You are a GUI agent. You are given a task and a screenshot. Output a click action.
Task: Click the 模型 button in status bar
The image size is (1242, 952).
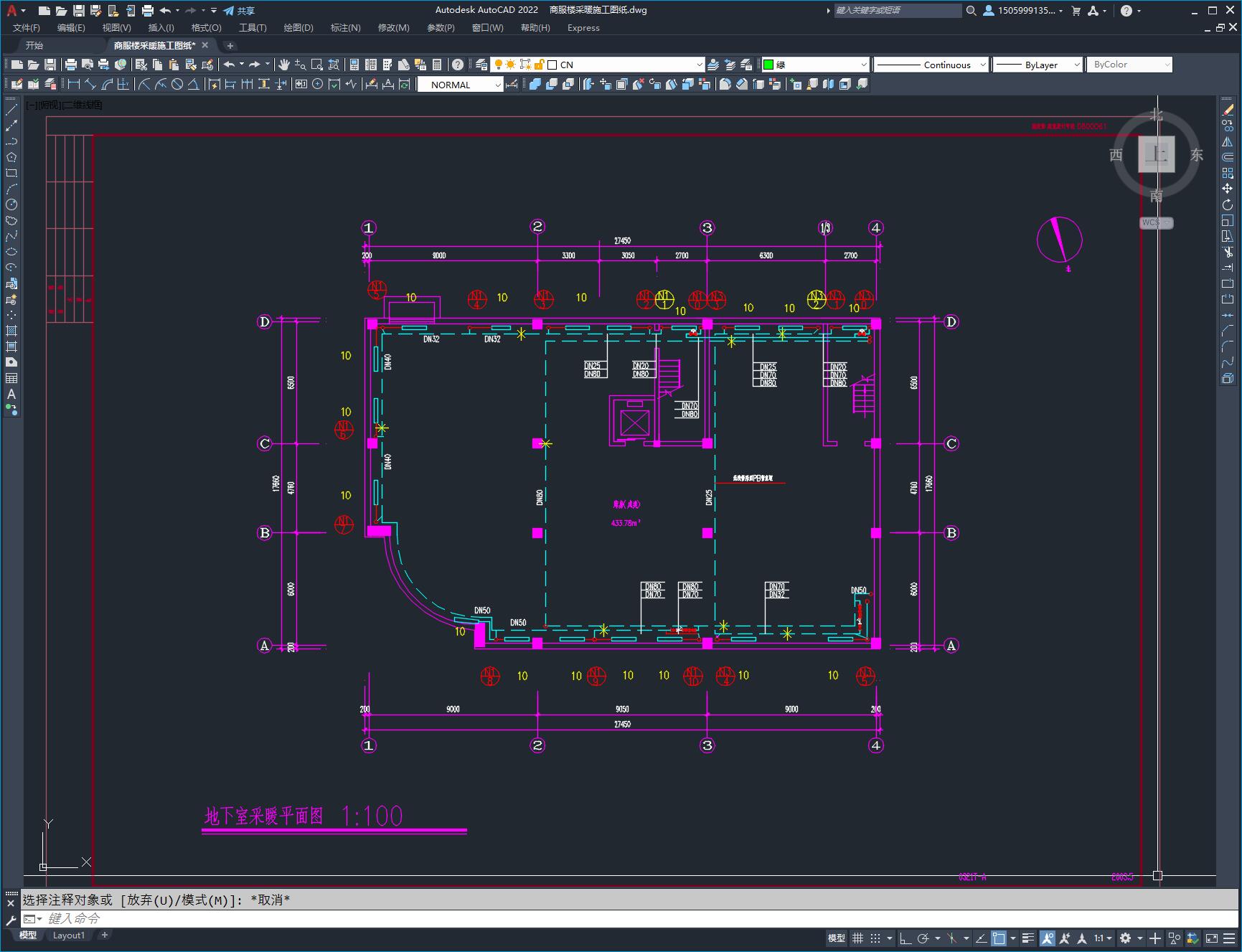(837, 938)
